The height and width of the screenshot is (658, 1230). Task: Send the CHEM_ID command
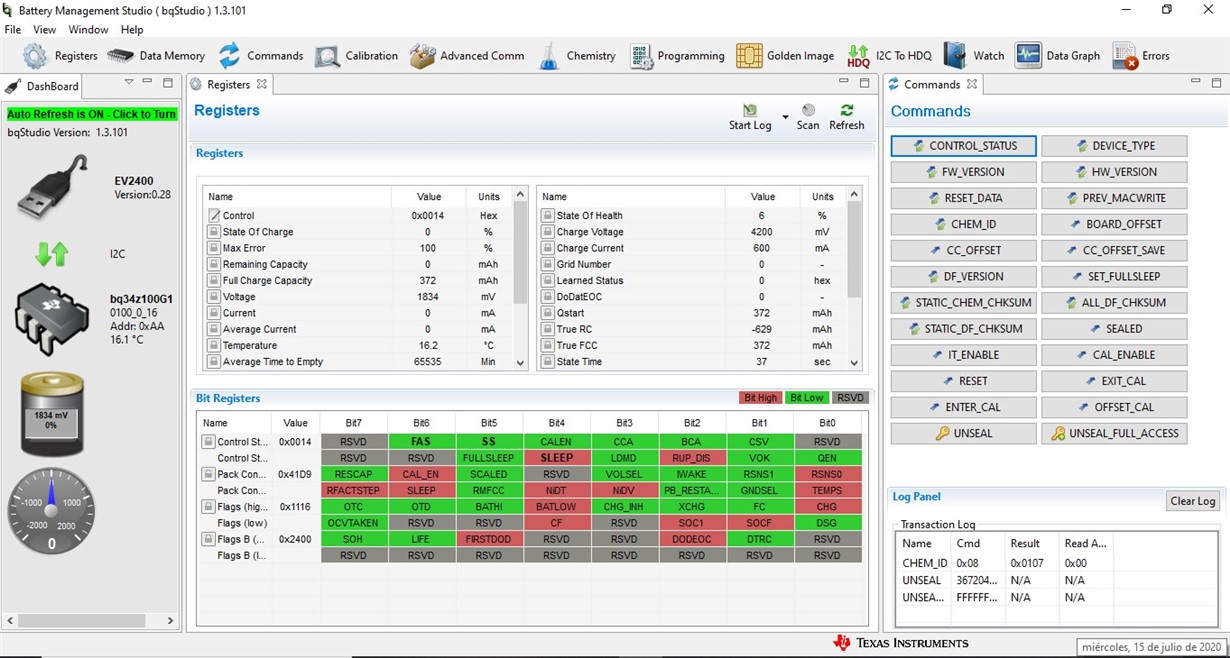point(964,224)
